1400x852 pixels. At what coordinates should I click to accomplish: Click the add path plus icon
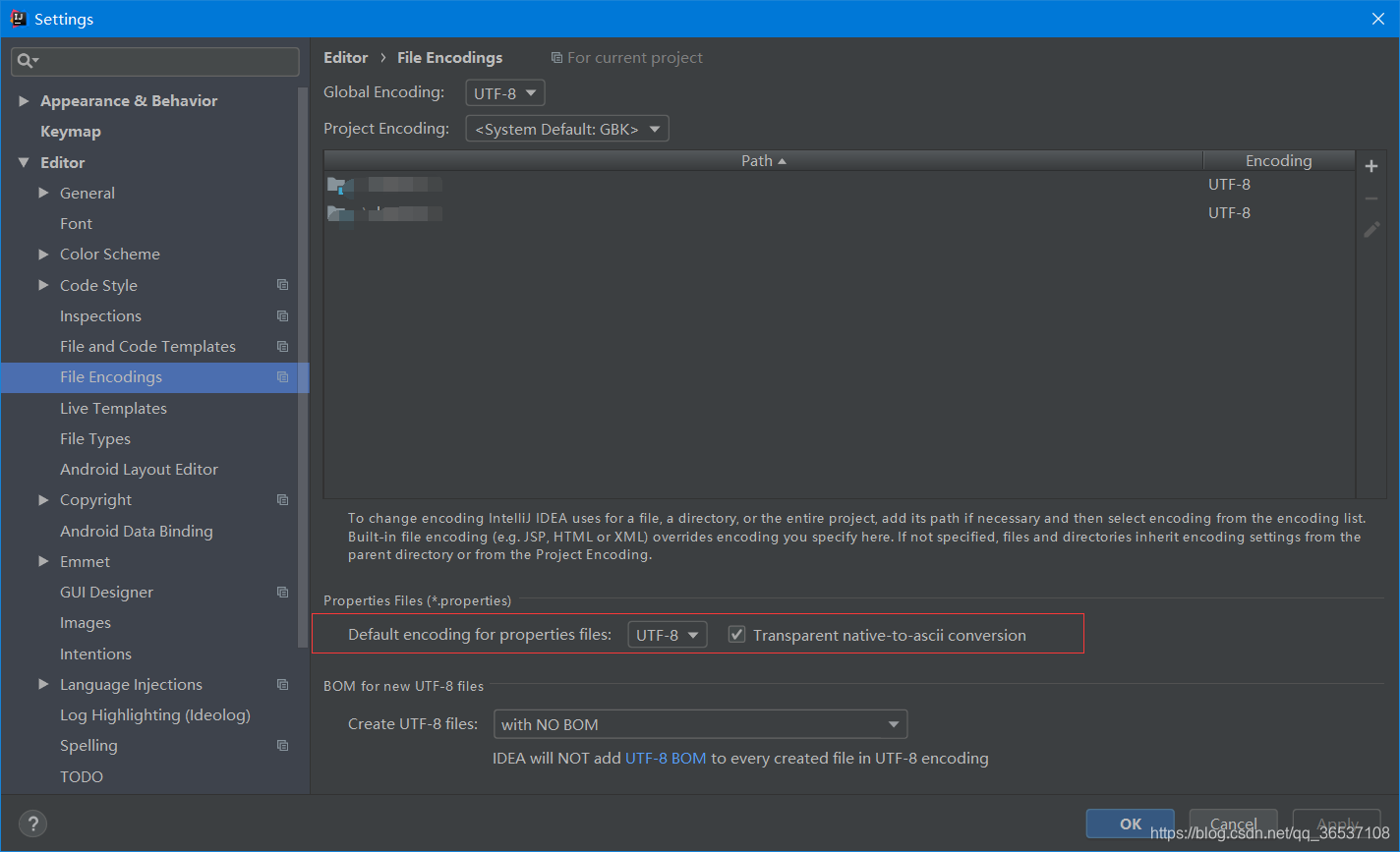1371,166
